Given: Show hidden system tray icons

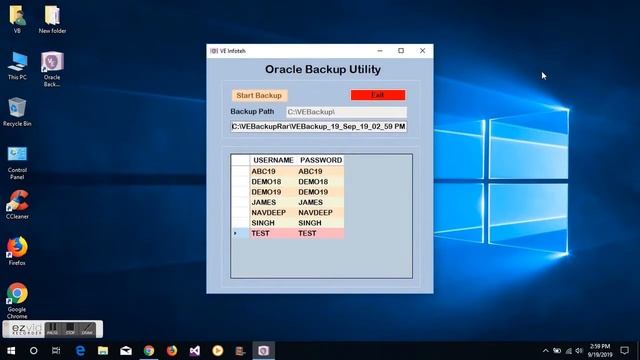Looking at the screenshot, I should [x=546, y=351].
